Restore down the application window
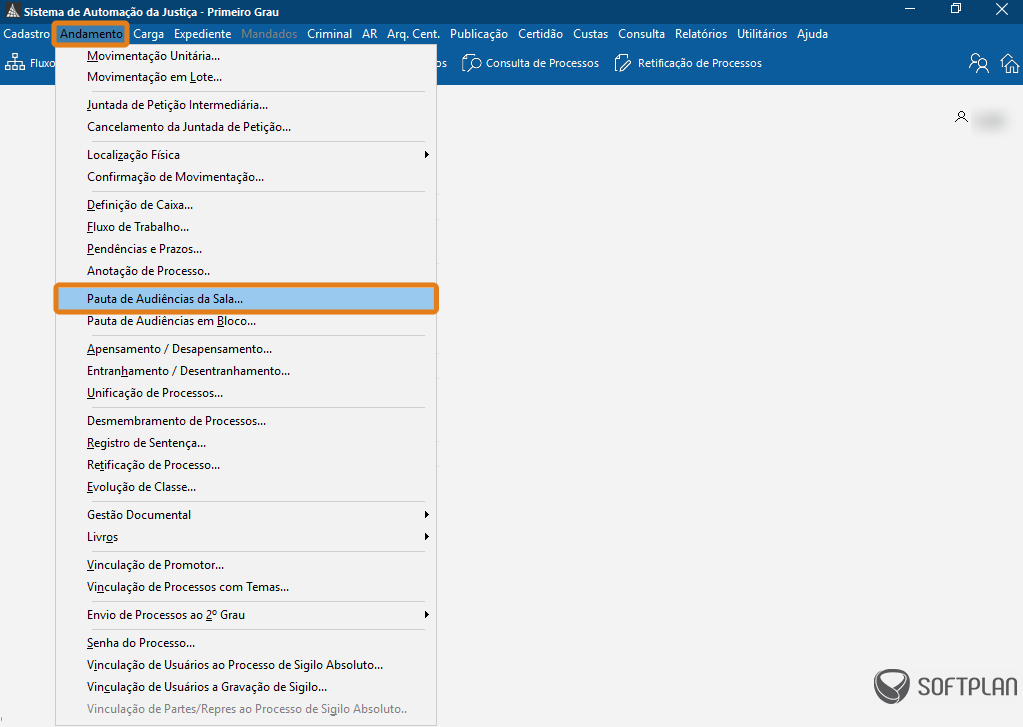The height and width of the screenshot is (727, 1023). click(x=956, y=9)
